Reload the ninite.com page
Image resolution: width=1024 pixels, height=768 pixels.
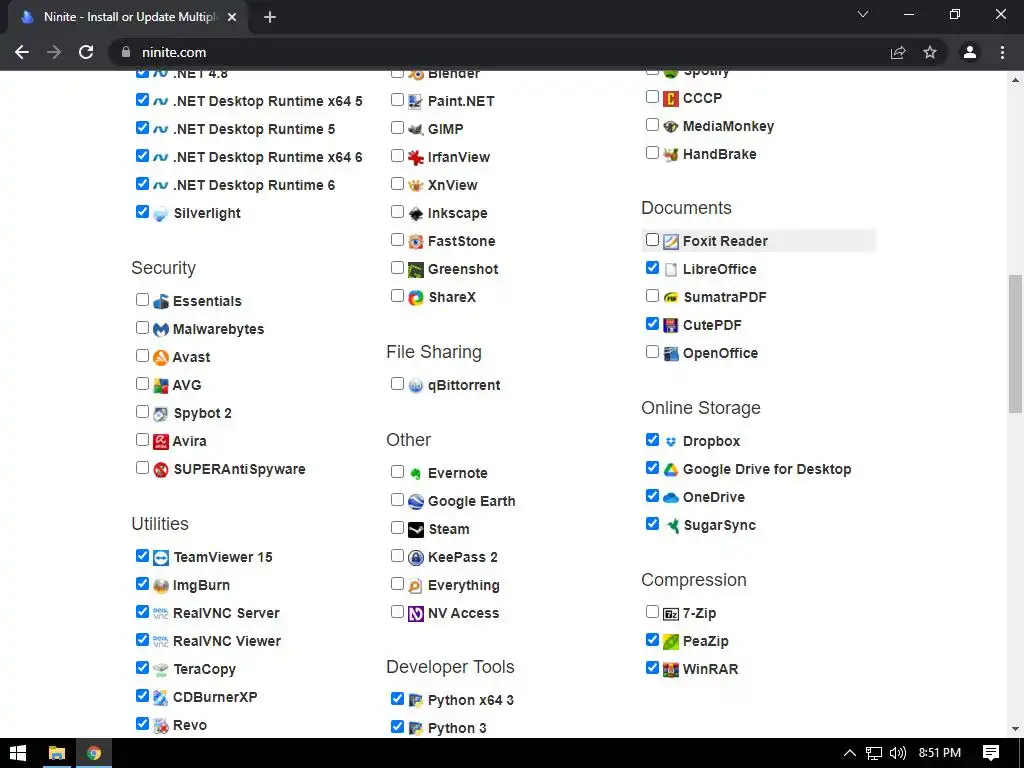pos(86,52)
